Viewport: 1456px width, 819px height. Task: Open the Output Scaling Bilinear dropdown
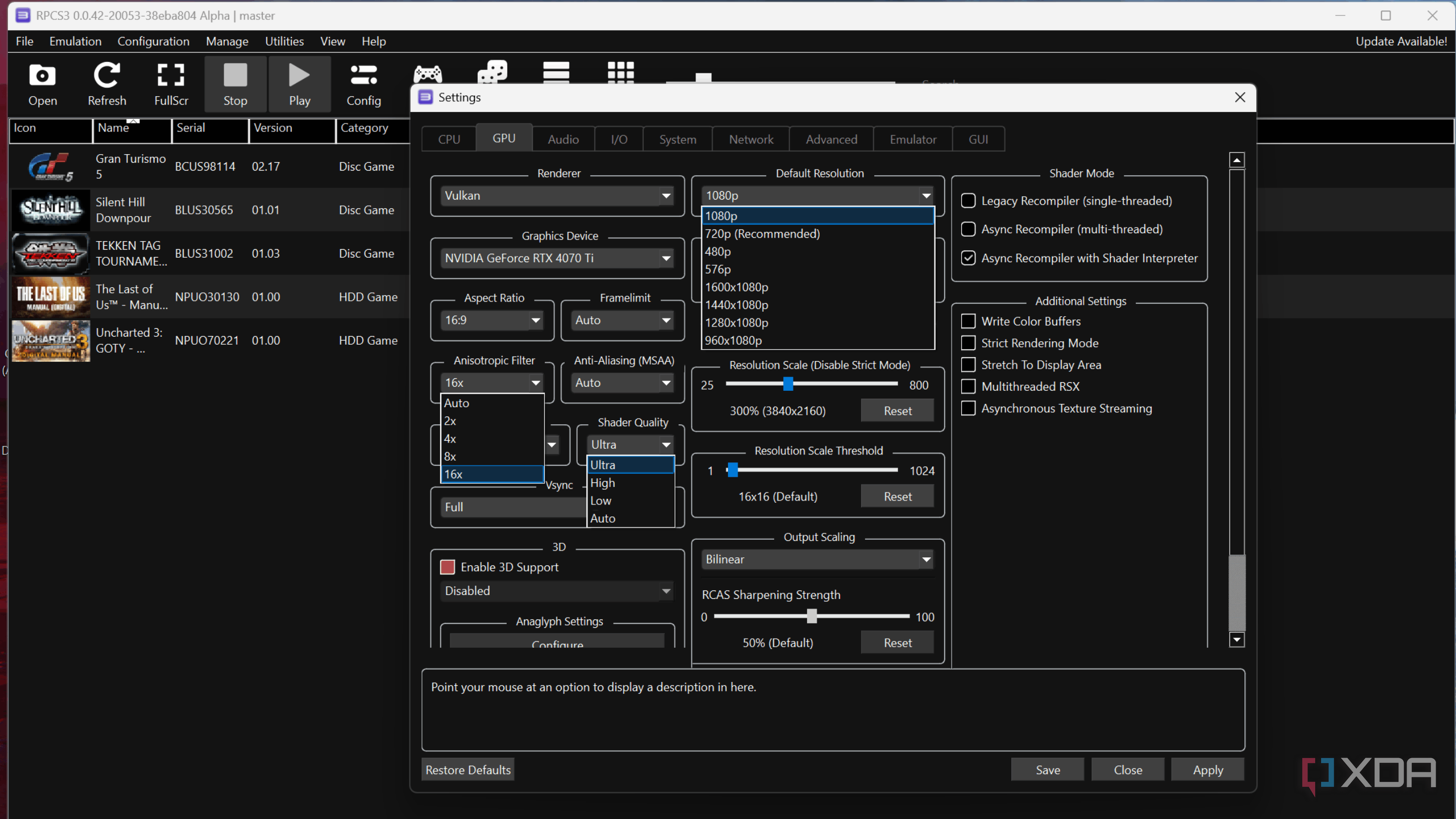point(818,560)
